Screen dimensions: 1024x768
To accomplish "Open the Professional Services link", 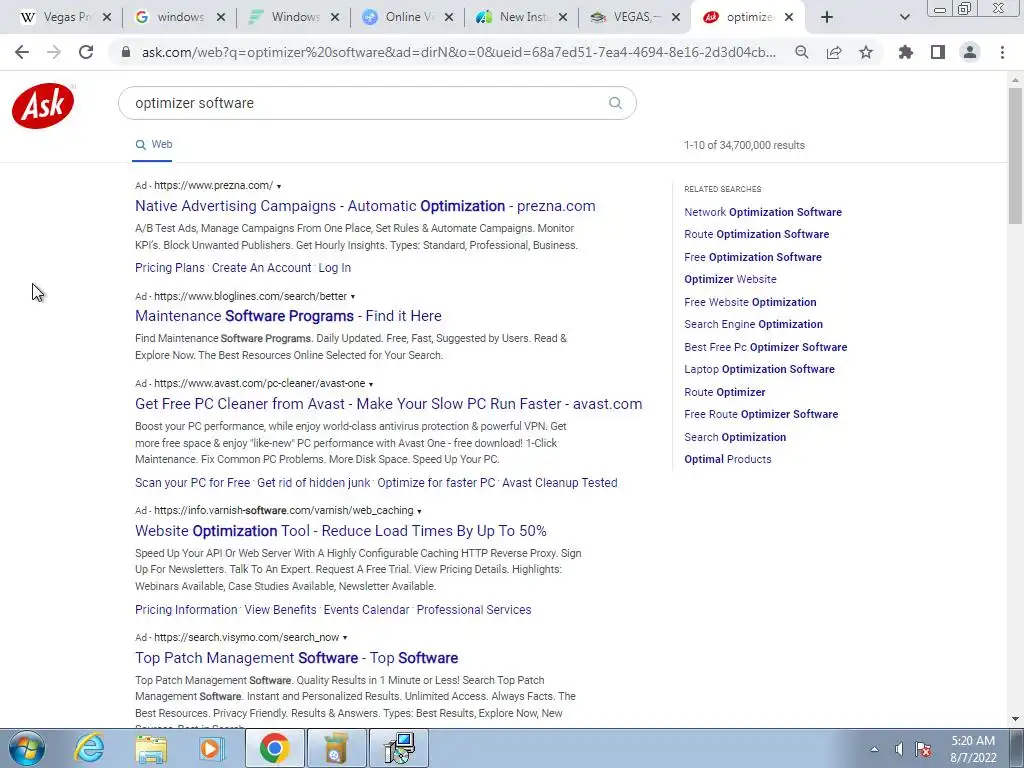I will tap(474, 610).
